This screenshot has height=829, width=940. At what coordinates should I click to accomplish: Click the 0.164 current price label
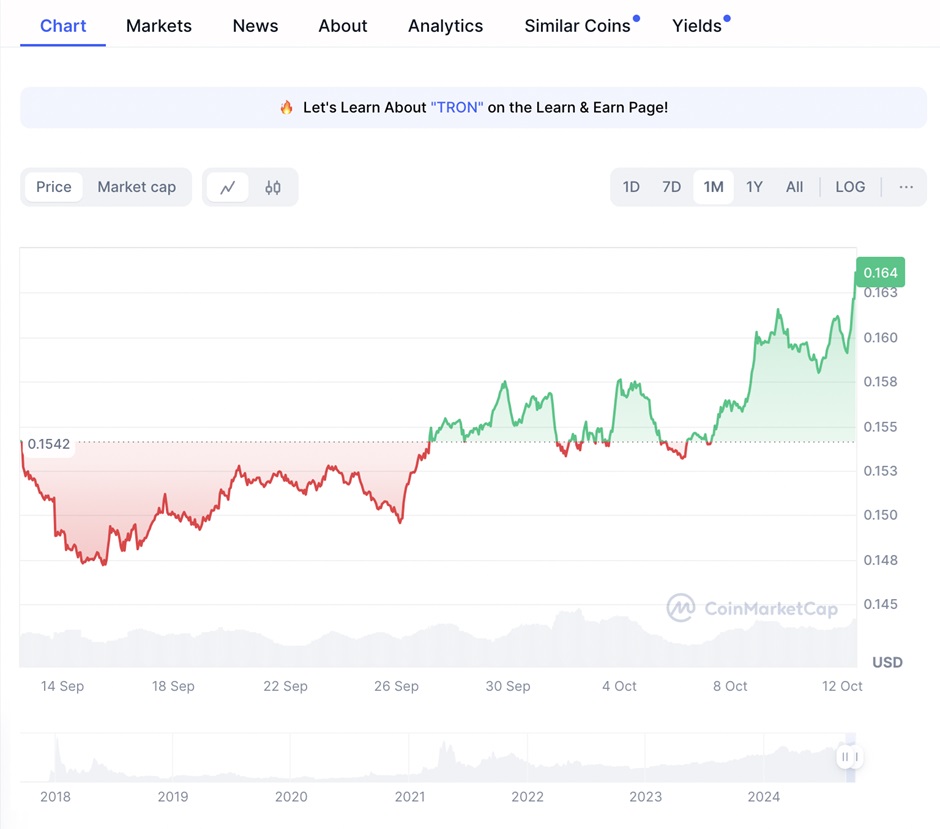881,272
